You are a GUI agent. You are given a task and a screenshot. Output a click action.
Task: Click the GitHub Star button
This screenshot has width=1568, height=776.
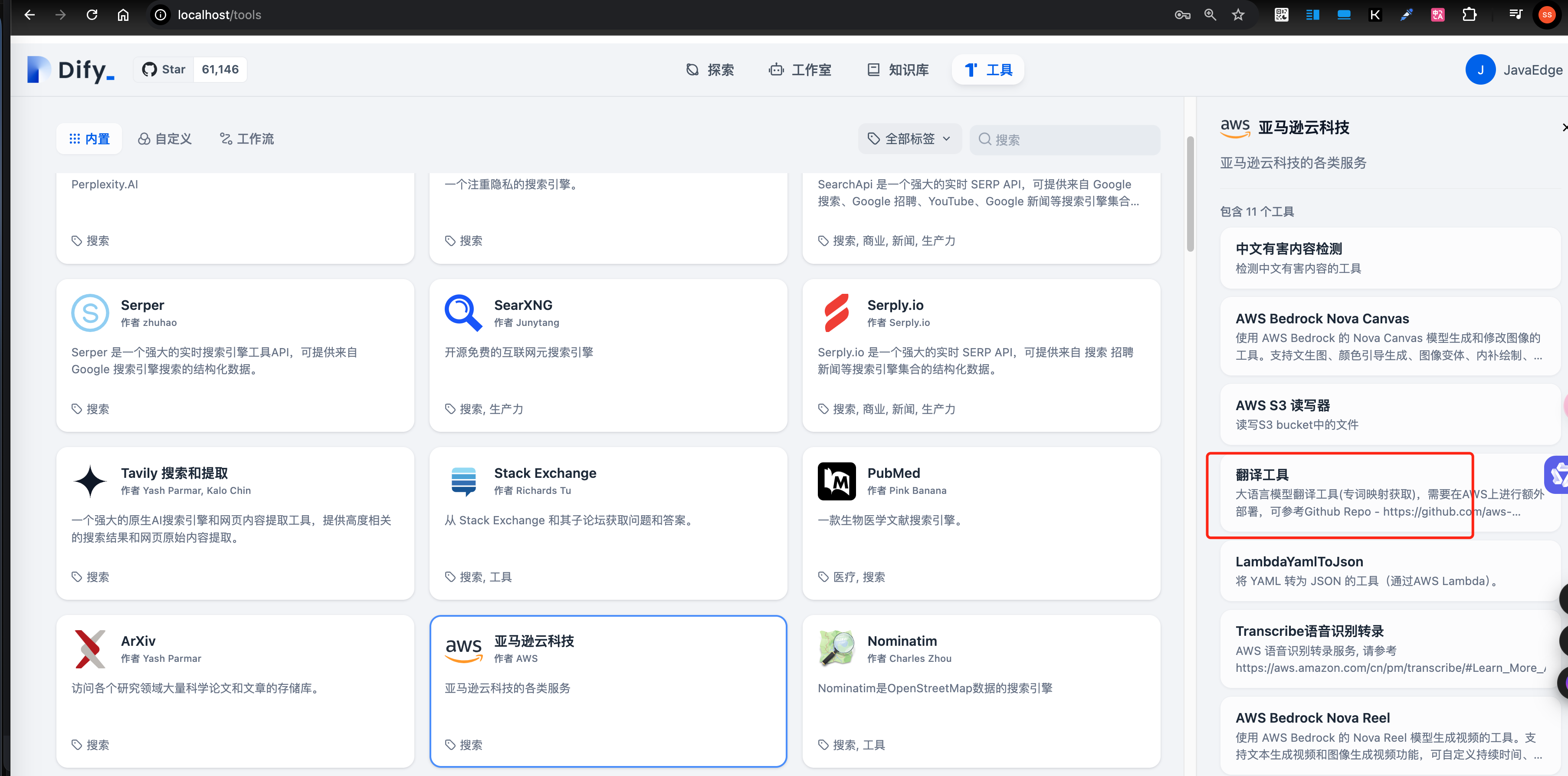point(164,69)
